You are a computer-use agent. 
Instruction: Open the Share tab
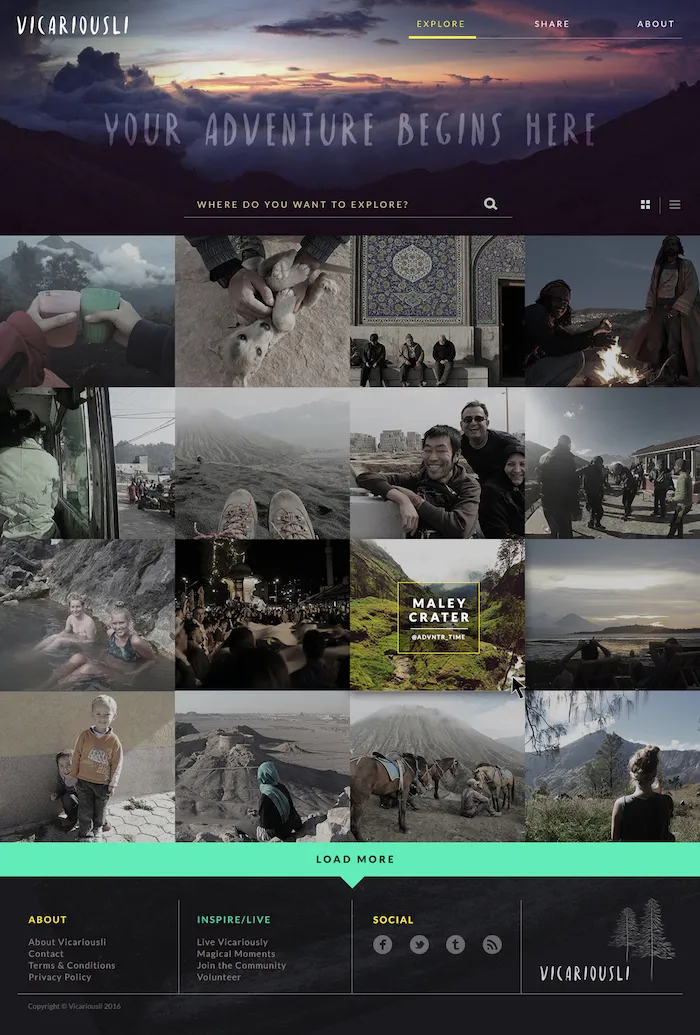click(551, 24)
